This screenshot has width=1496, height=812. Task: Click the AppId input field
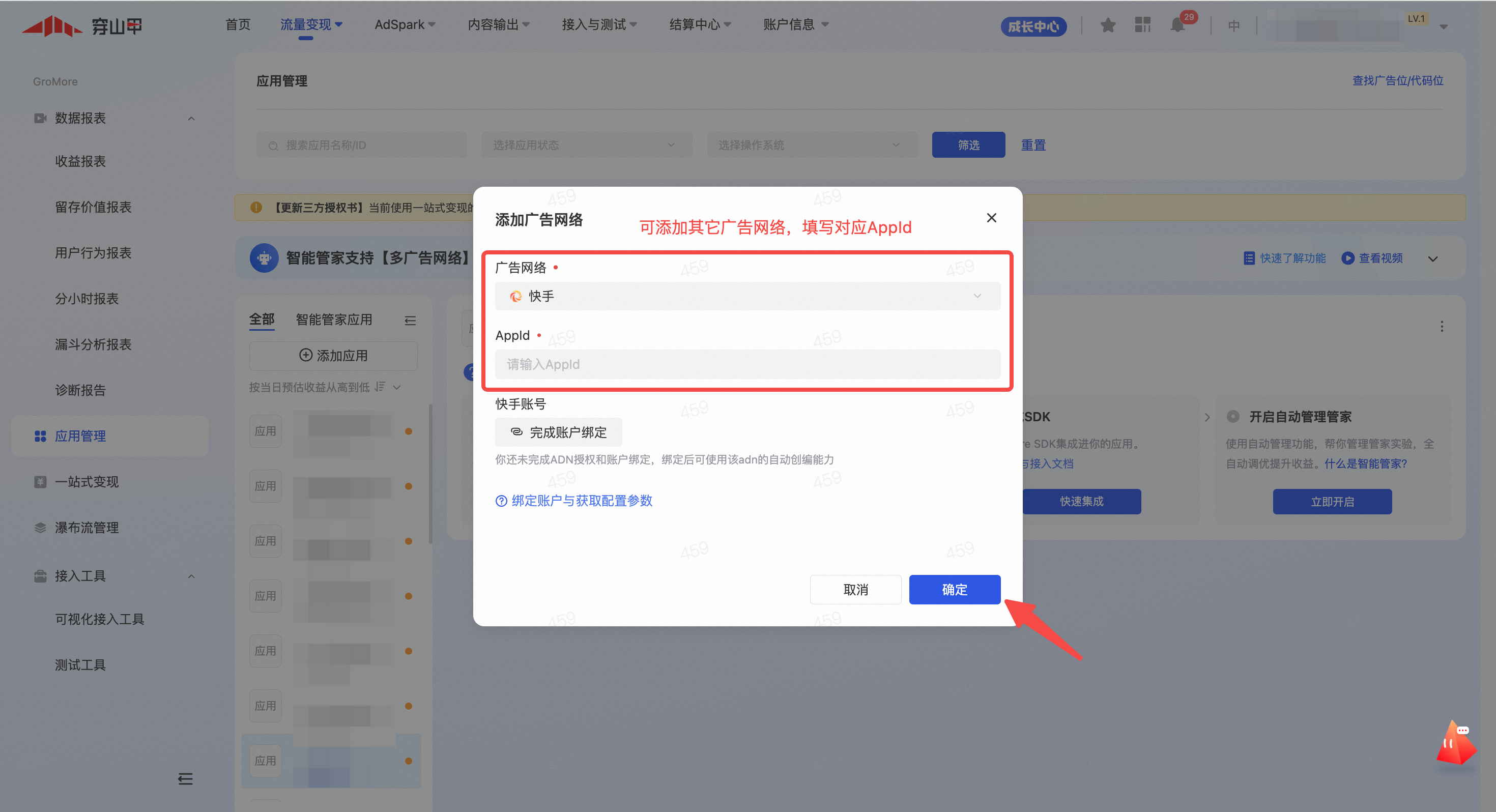pos(747,364)
